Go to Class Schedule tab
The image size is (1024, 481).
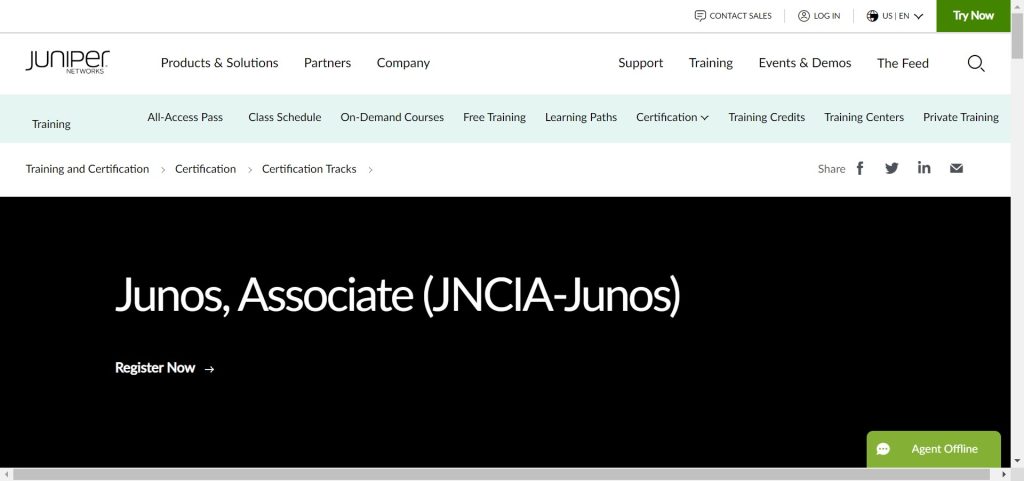pos(285,117)
